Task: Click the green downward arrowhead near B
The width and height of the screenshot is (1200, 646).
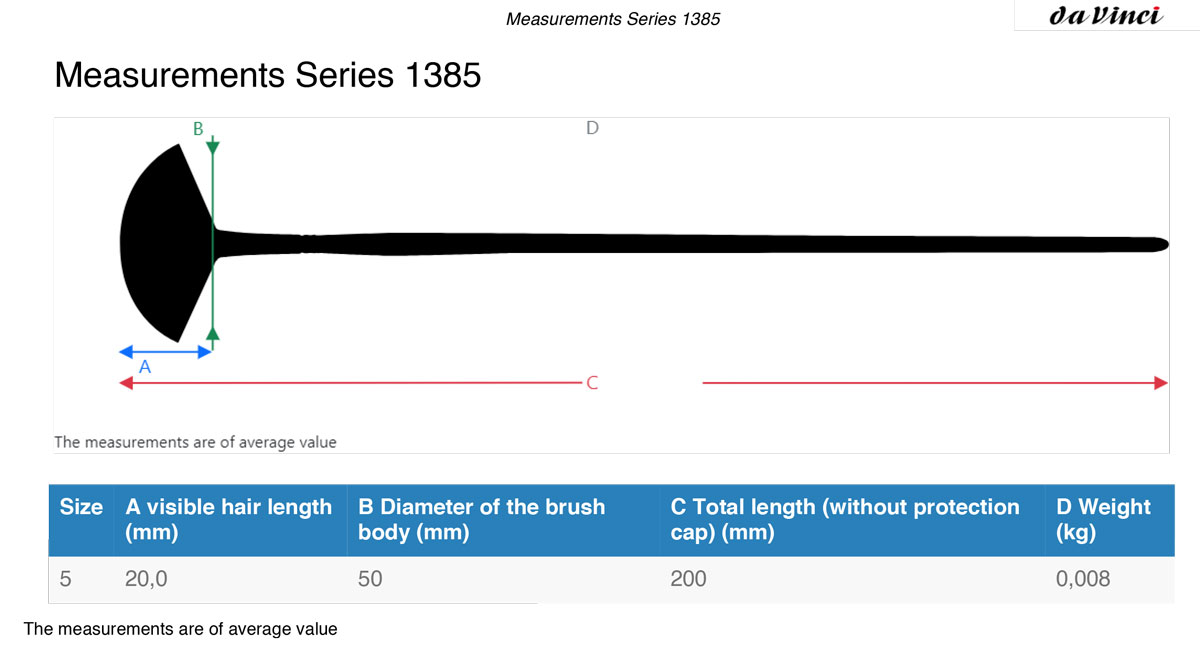Action: coord(213,148)
